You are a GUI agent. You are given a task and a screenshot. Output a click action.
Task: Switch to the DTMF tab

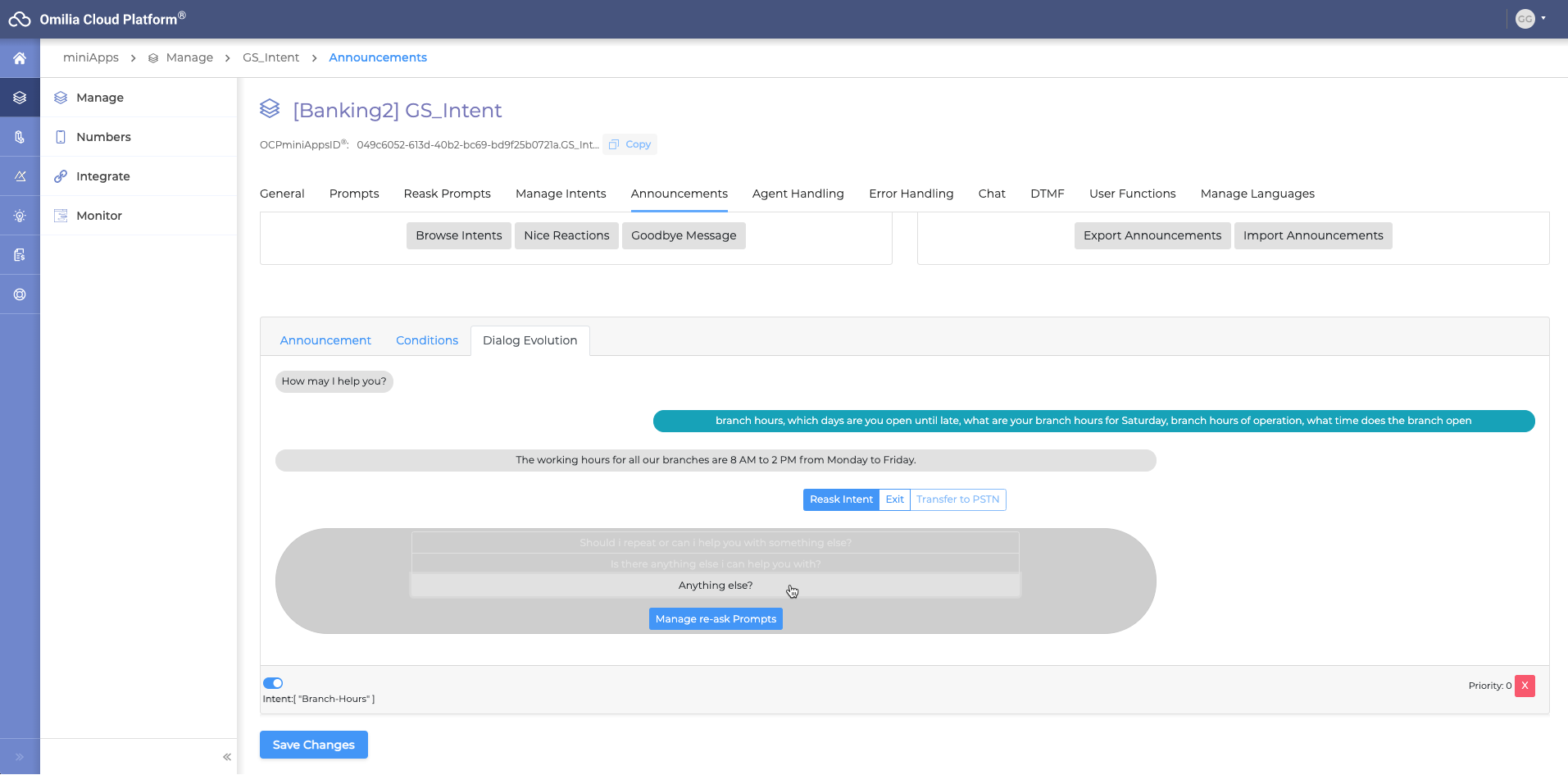1048,194
